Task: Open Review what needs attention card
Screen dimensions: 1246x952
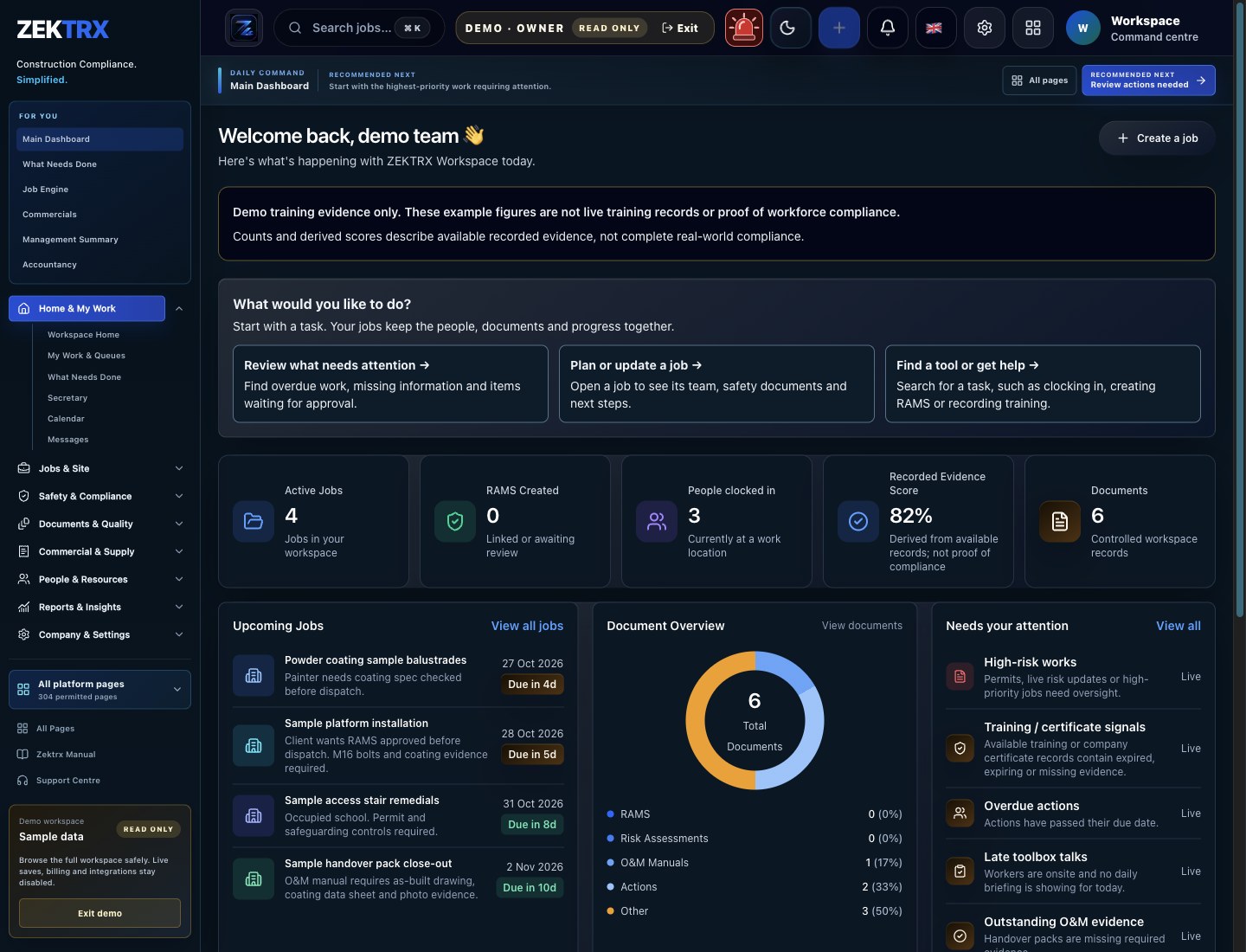Action: (x=390, y=383)
